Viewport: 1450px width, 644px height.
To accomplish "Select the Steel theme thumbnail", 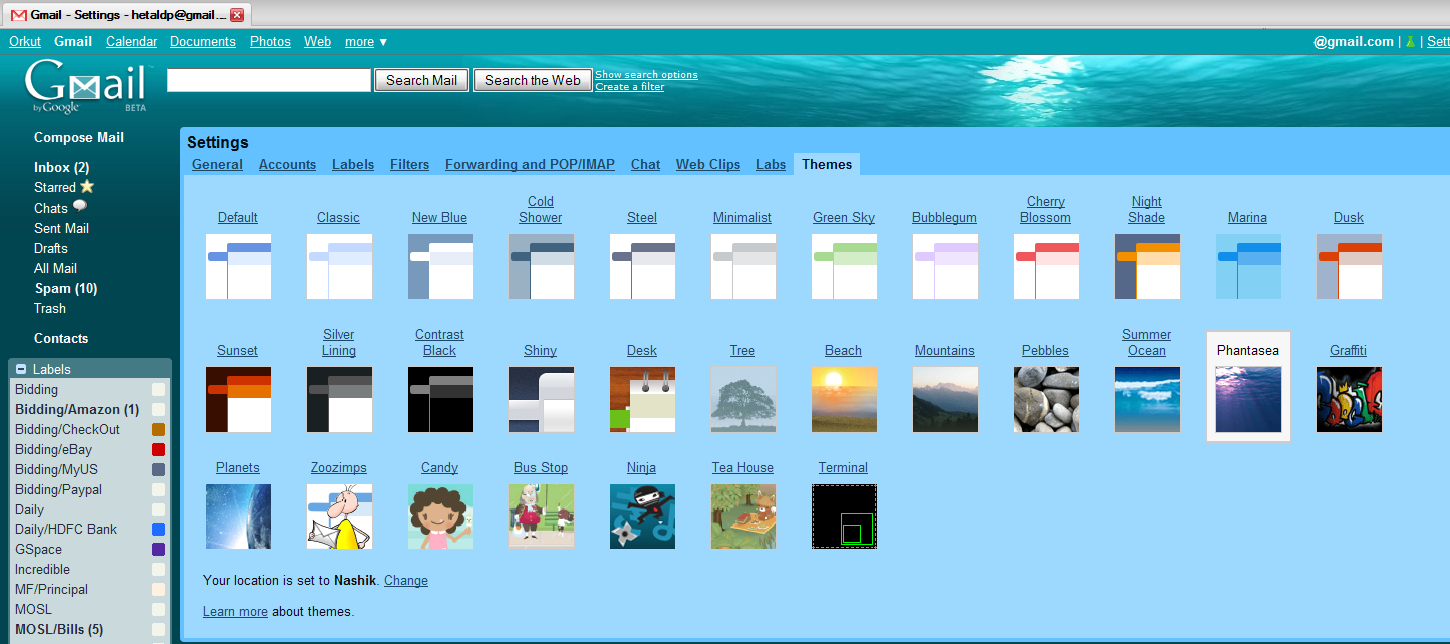I will (642, 267).
